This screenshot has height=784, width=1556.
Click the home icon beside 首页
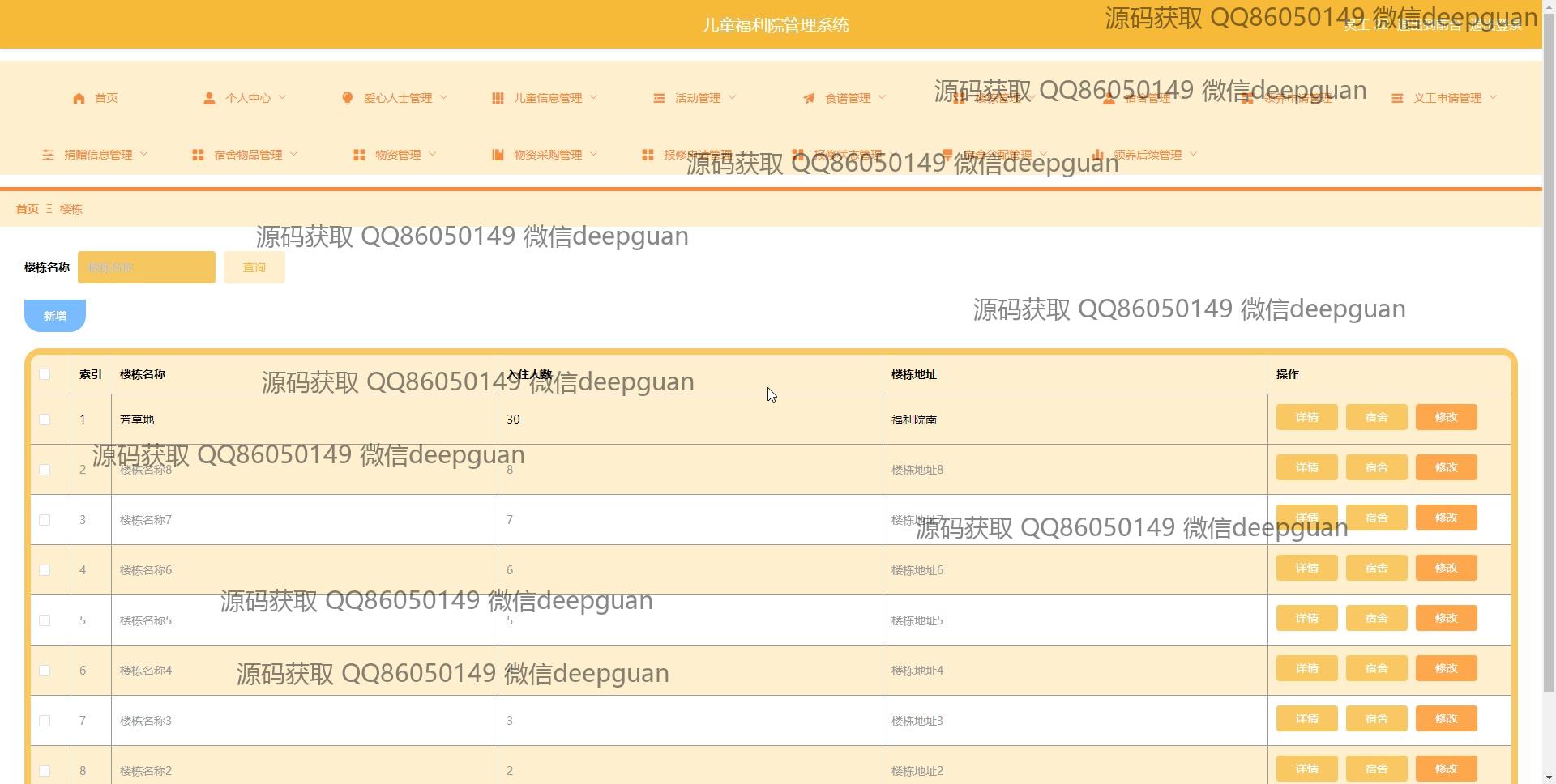pos(79,98)
